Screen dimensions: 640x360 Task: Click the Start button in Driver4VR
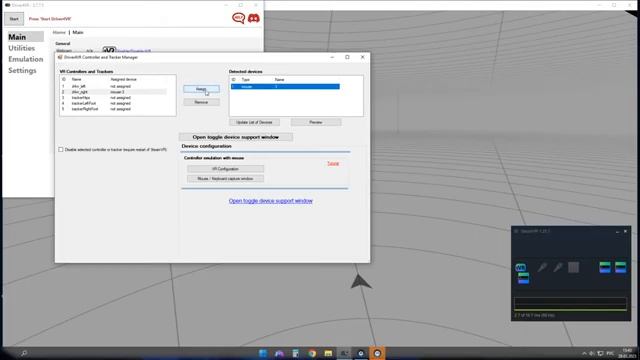click(x=14, y=19)
